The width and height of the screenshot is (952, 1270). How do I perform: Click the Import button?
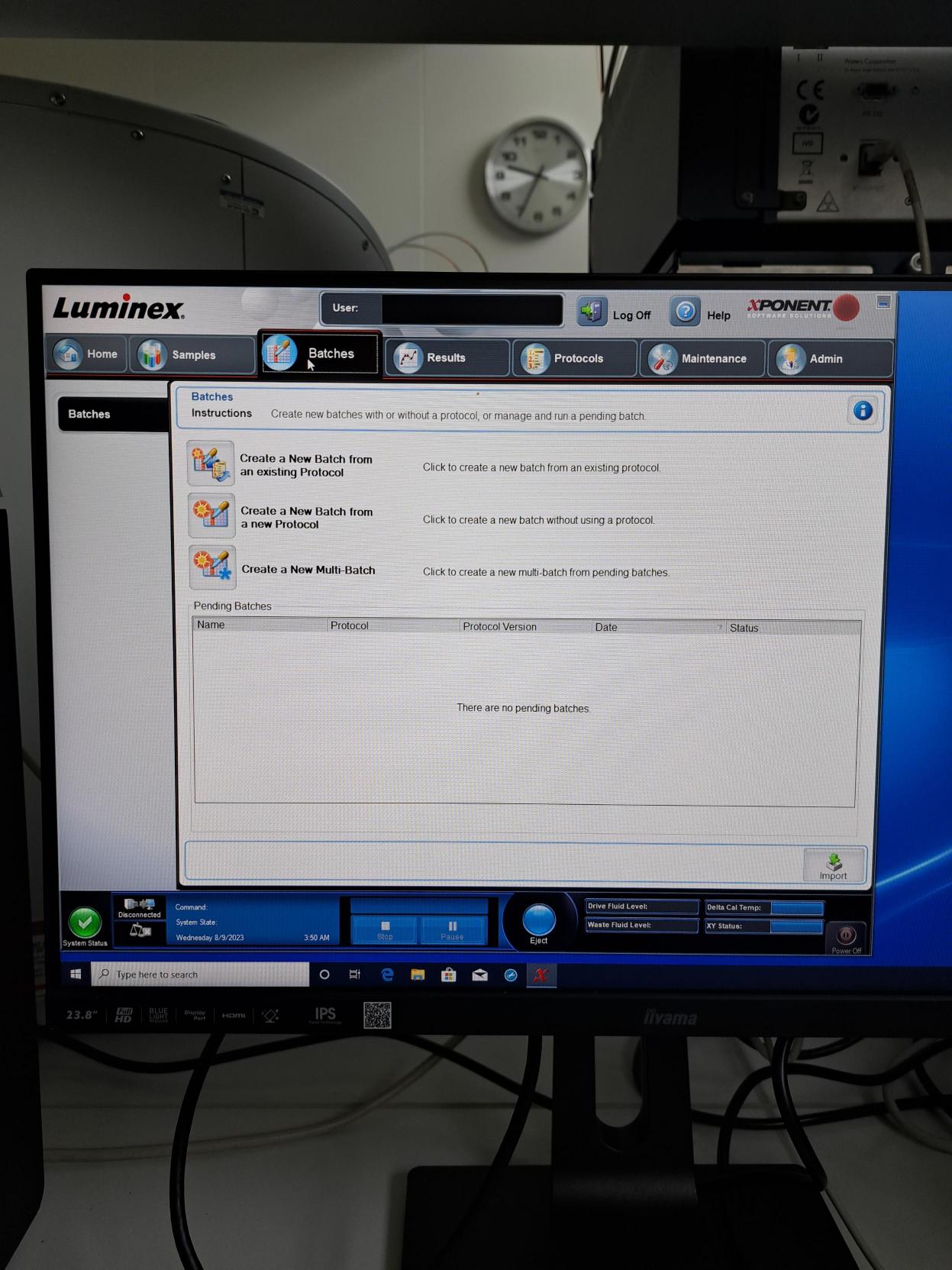[834, 866]
